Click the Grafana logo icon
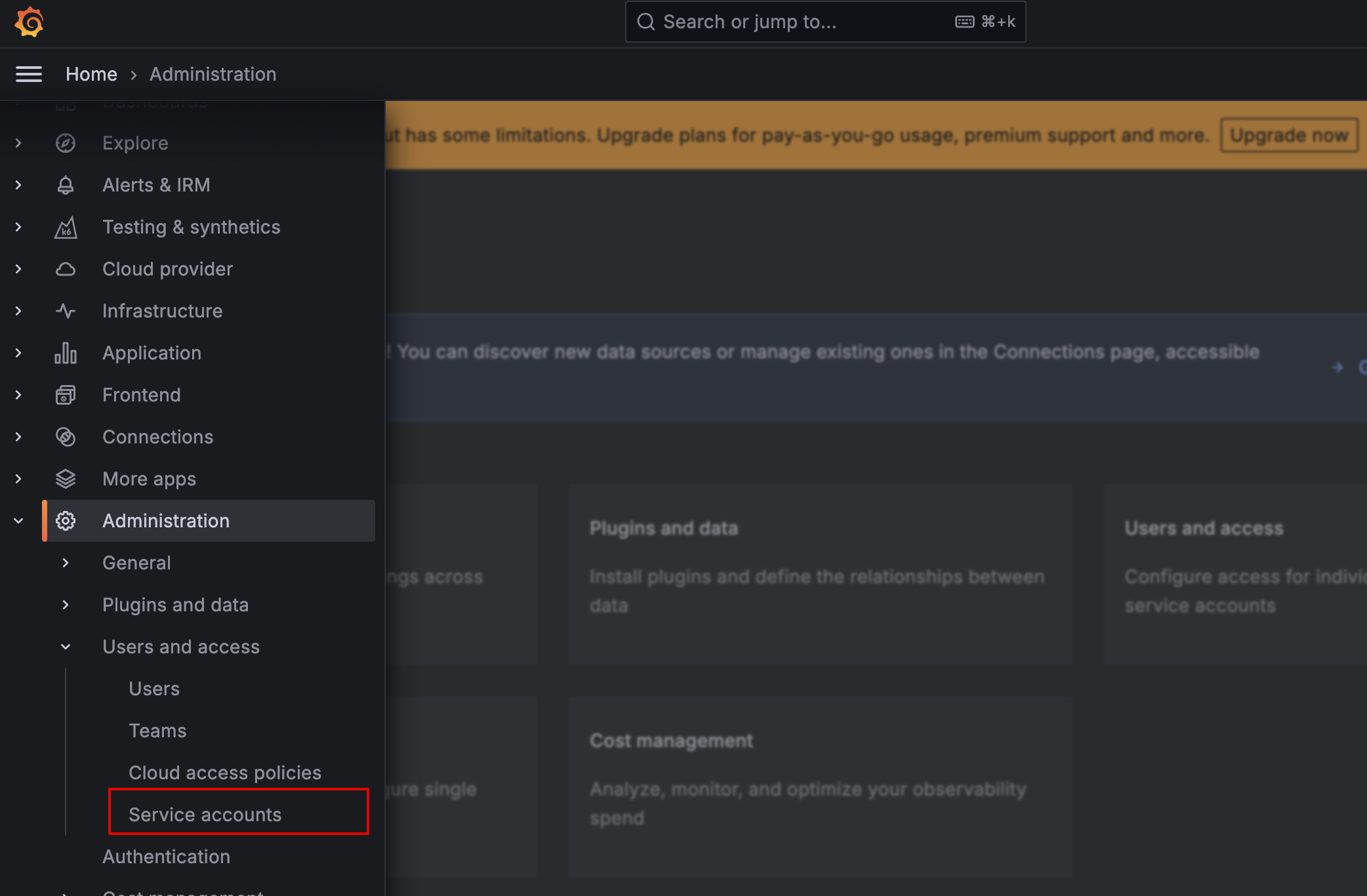Screen dimensions: 1367x896 pyautogui.click(x=29, y=22)
